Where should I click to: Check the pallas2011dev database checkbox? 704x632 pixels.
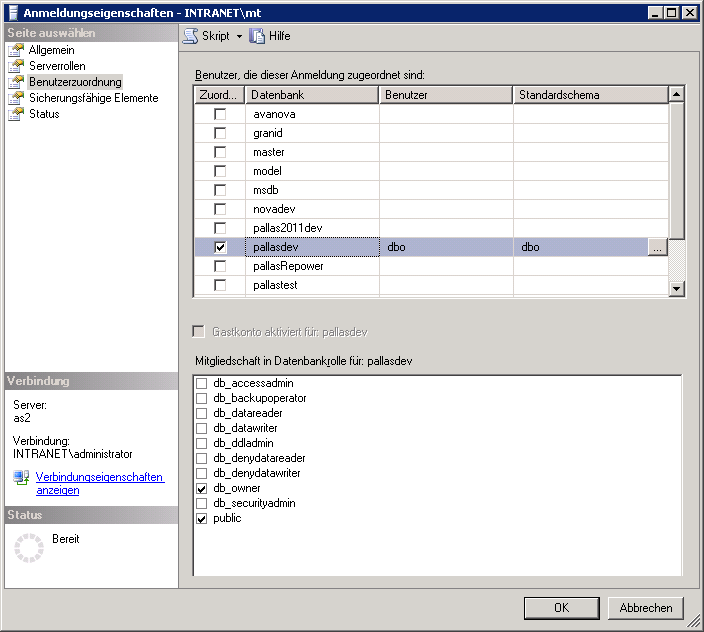pos(220,228)
